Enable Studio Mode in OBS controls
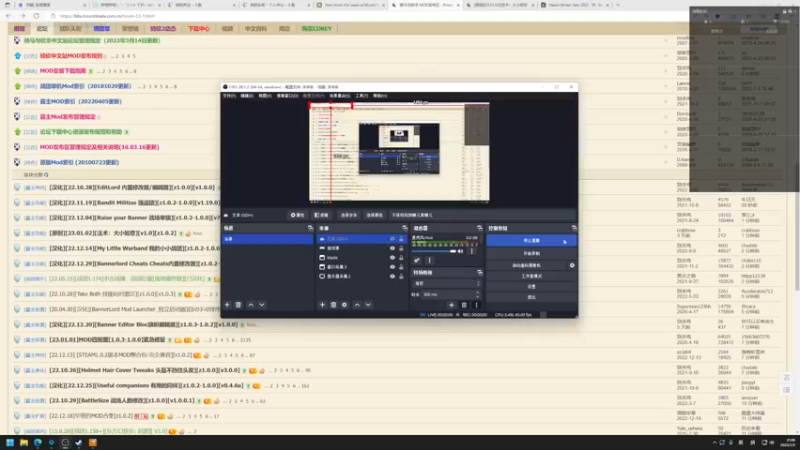Viewport: 800px width, 450px height. pos(531,276)
